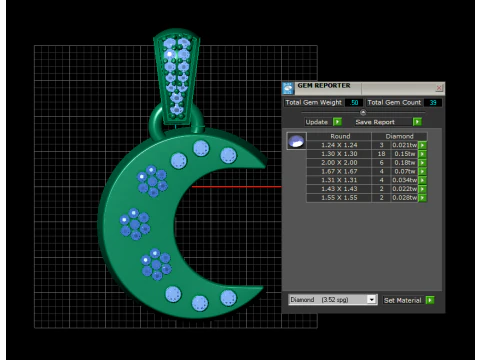480x360 pixels.
Task: Select the 1.30 X 1.30 size cell
Action: 339,154
